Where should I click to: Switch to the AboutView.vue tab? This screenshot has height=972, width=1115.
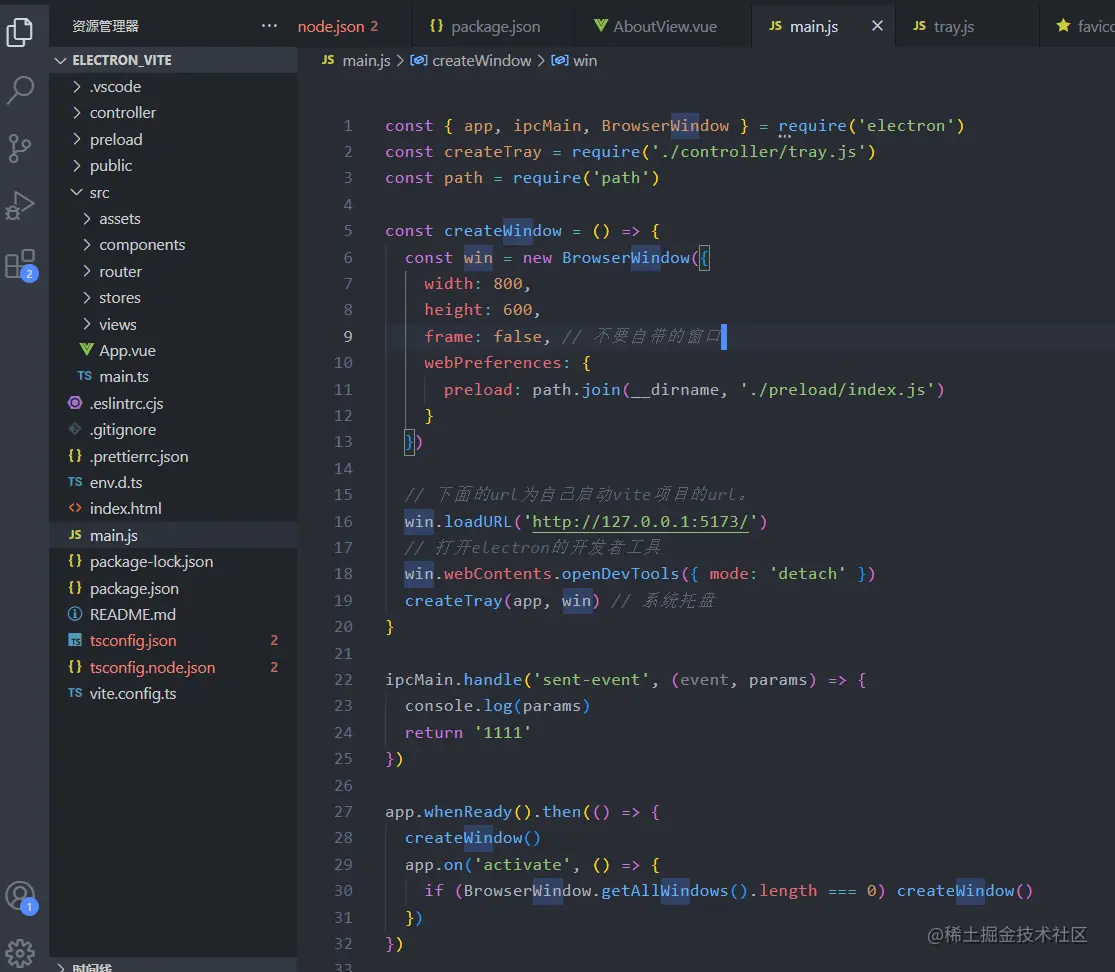[x=656, y=26]
